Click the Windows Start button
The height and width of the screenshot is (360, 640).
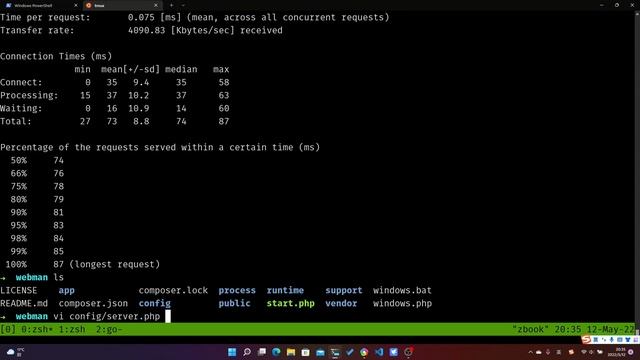coord(232,352)
